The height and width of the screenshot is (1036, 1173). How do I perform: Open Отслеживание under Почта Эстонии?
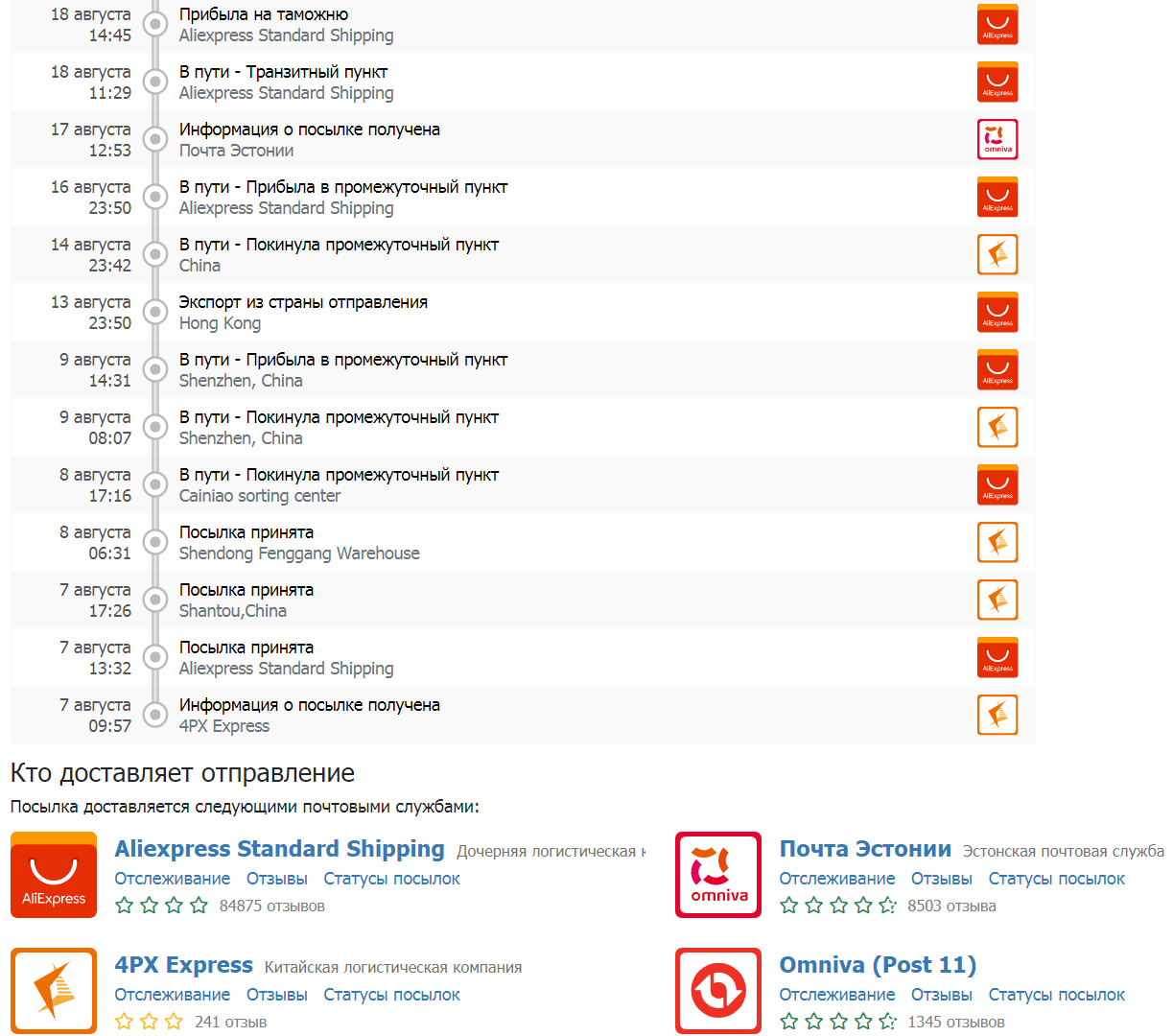837,879
